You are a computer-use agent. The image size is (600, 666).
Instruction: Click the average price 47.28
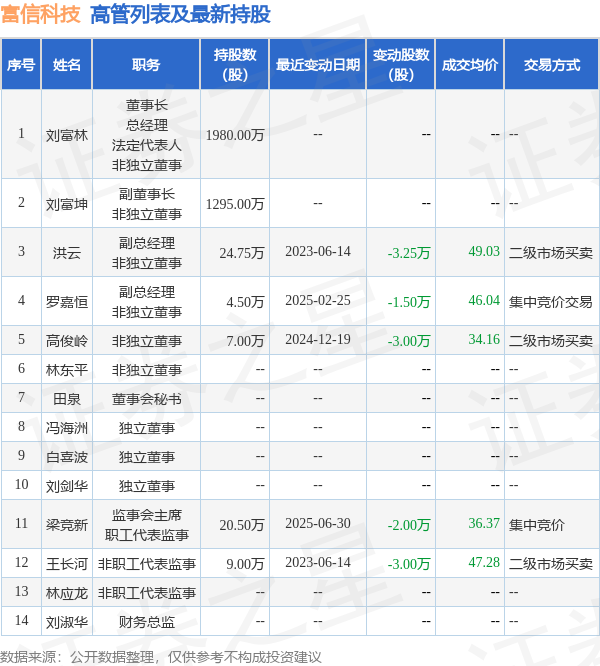click(484, 562)
